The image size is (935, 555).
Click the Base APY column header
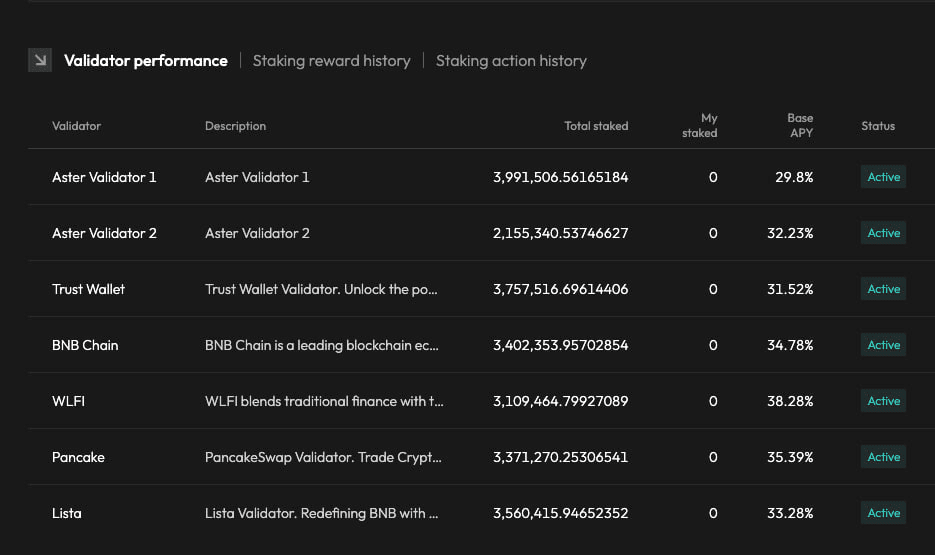[x=799, y=125]
